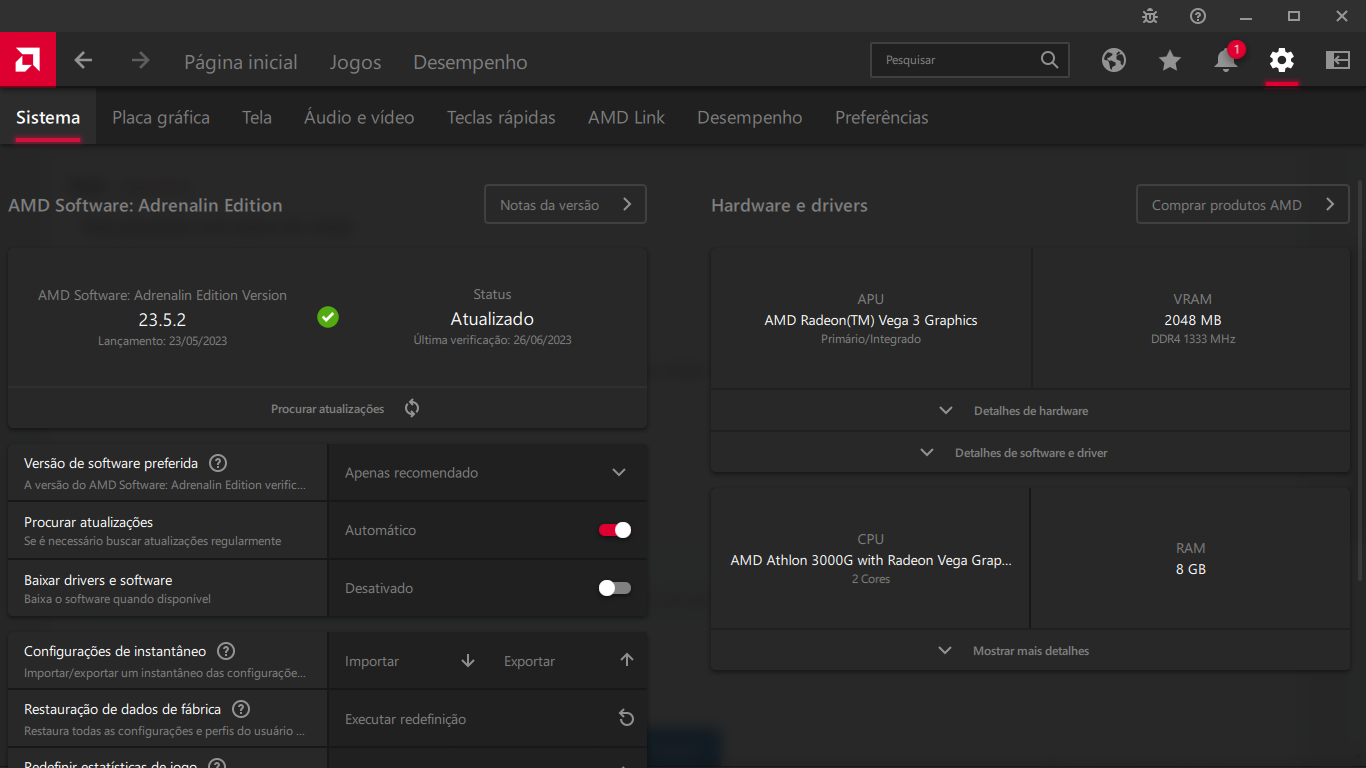This screenshot has height=768, width=1366.
Task: Click the 2048 MB VRAM value
Action: (x=1192, y=320)
